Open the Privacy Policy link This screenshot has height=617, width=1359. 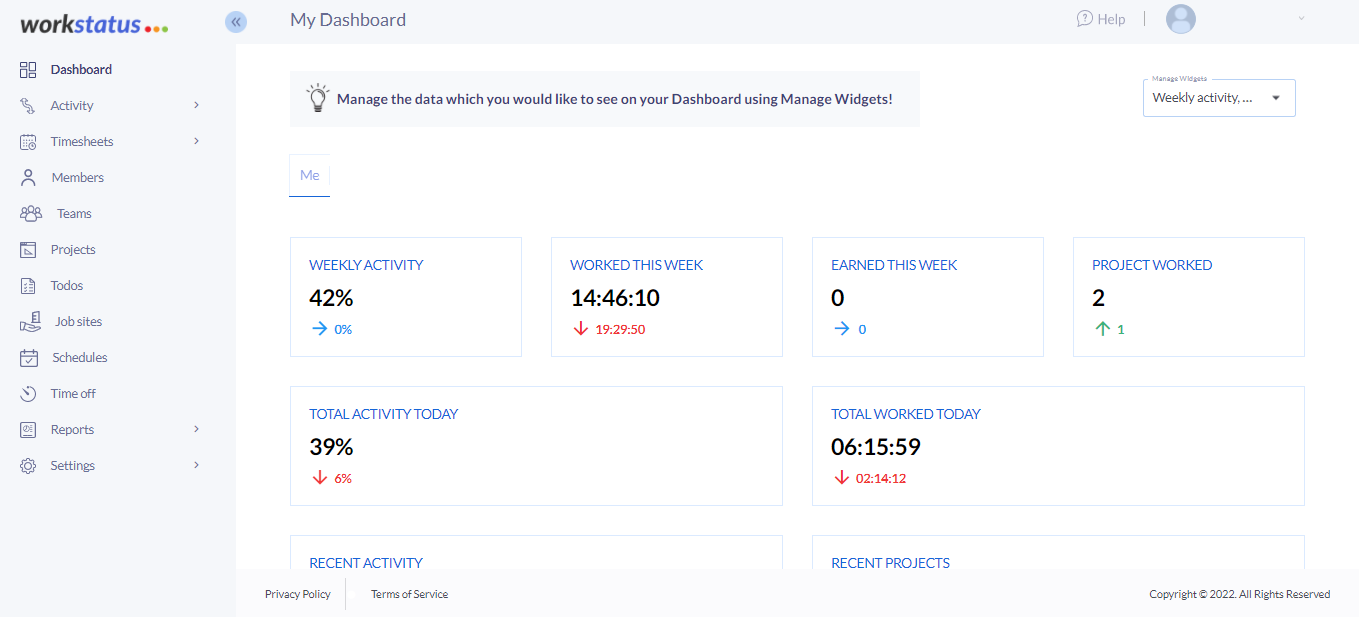[x=297, y=594]
